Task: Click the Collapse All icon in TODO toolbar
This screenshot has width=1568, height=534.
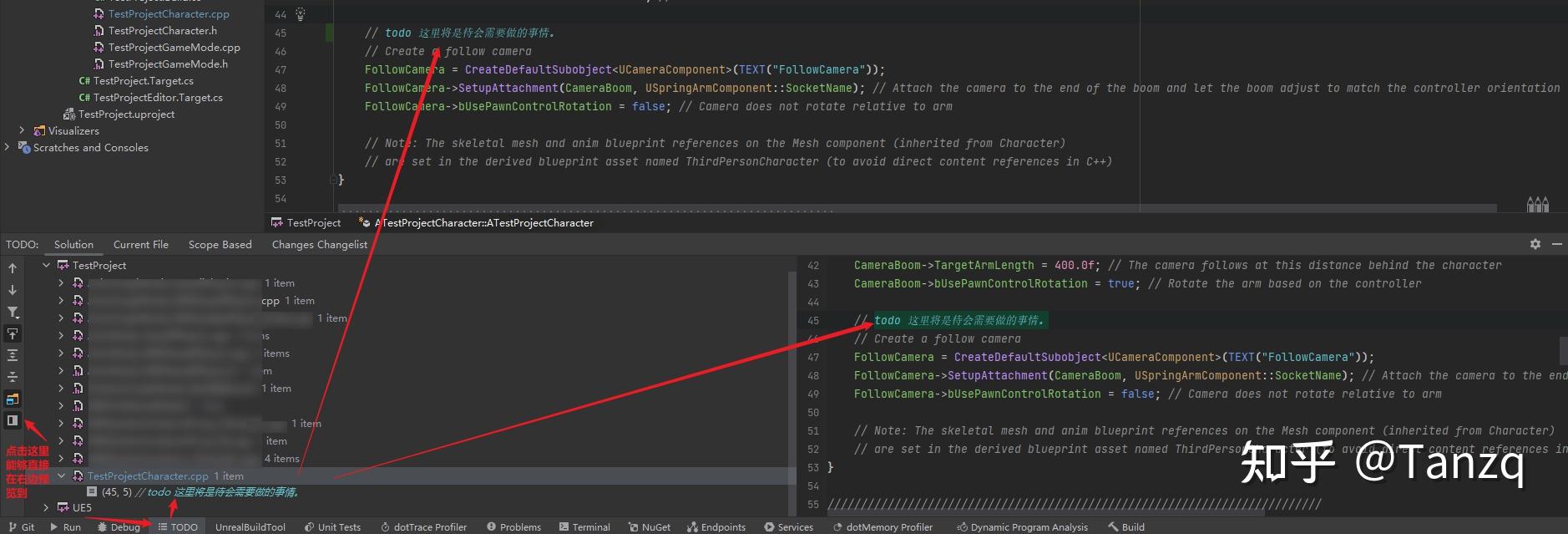Action: (13, 377)
